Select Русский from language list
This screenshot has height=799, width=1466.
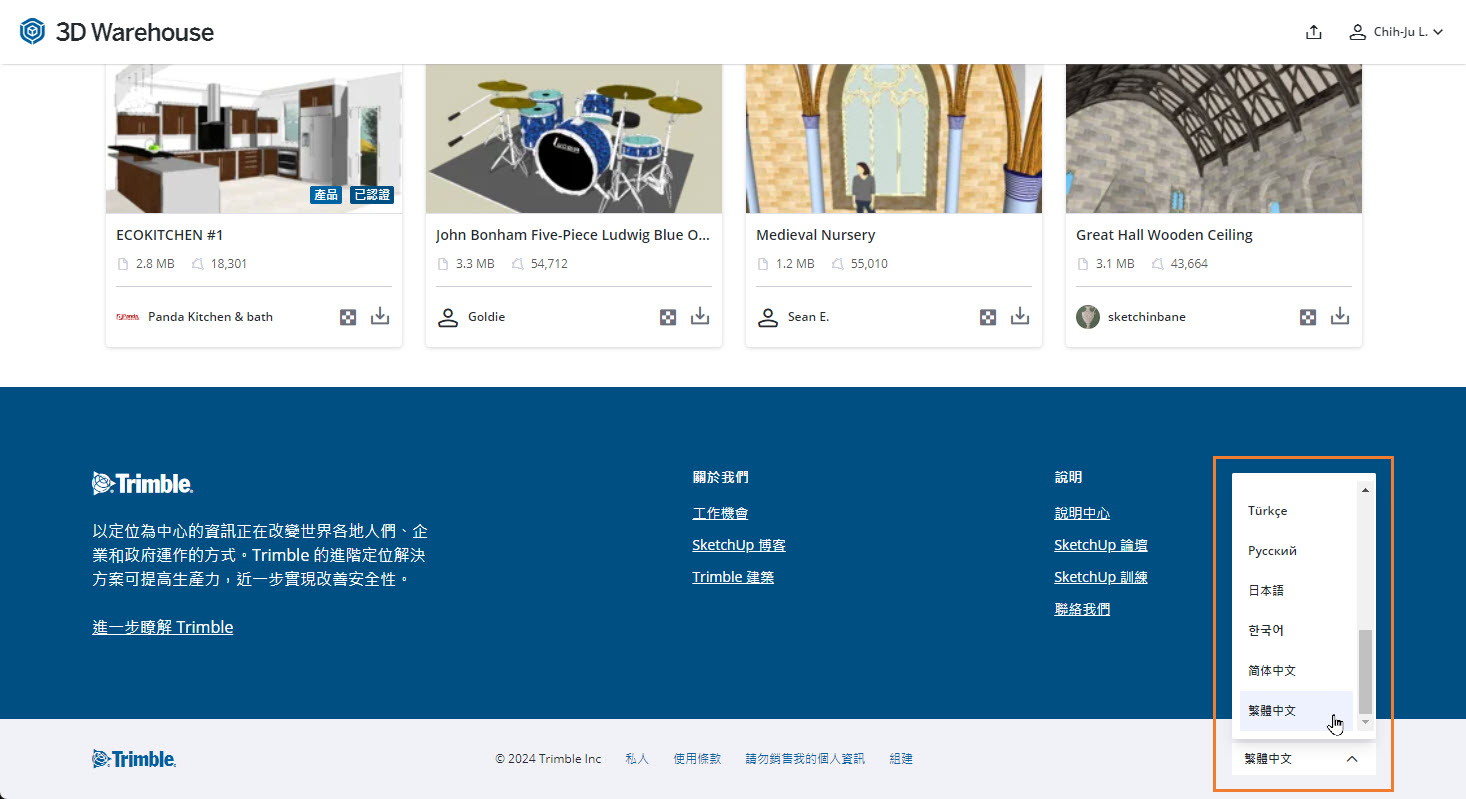[1296, 551]
